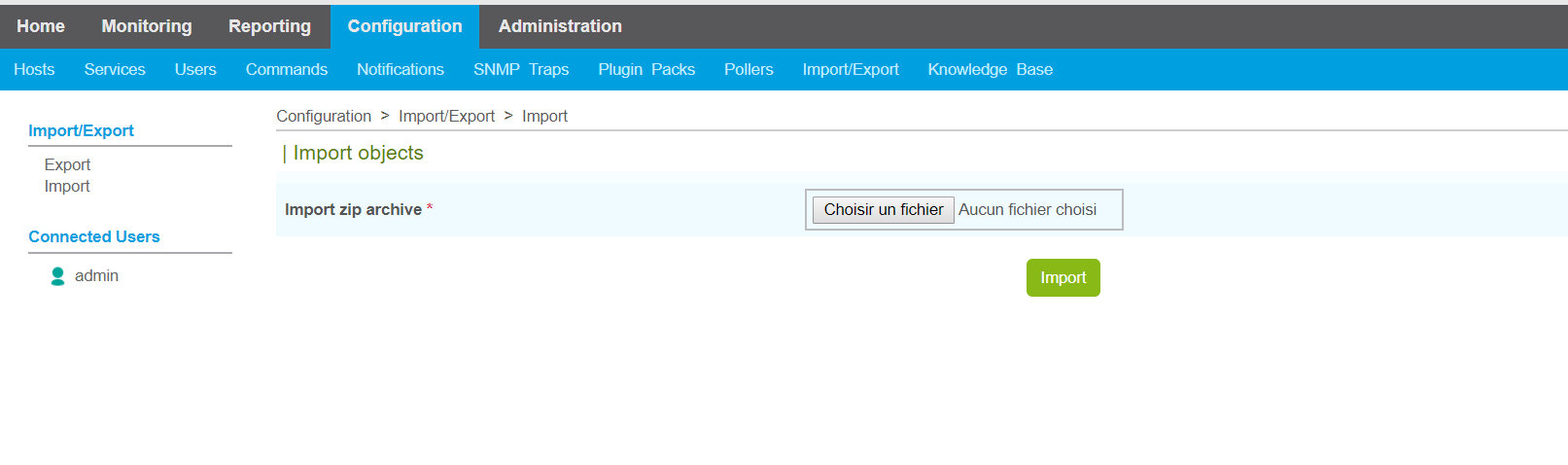Go to the Reporting tab
Screen dimensions: 1568x465
269,26
